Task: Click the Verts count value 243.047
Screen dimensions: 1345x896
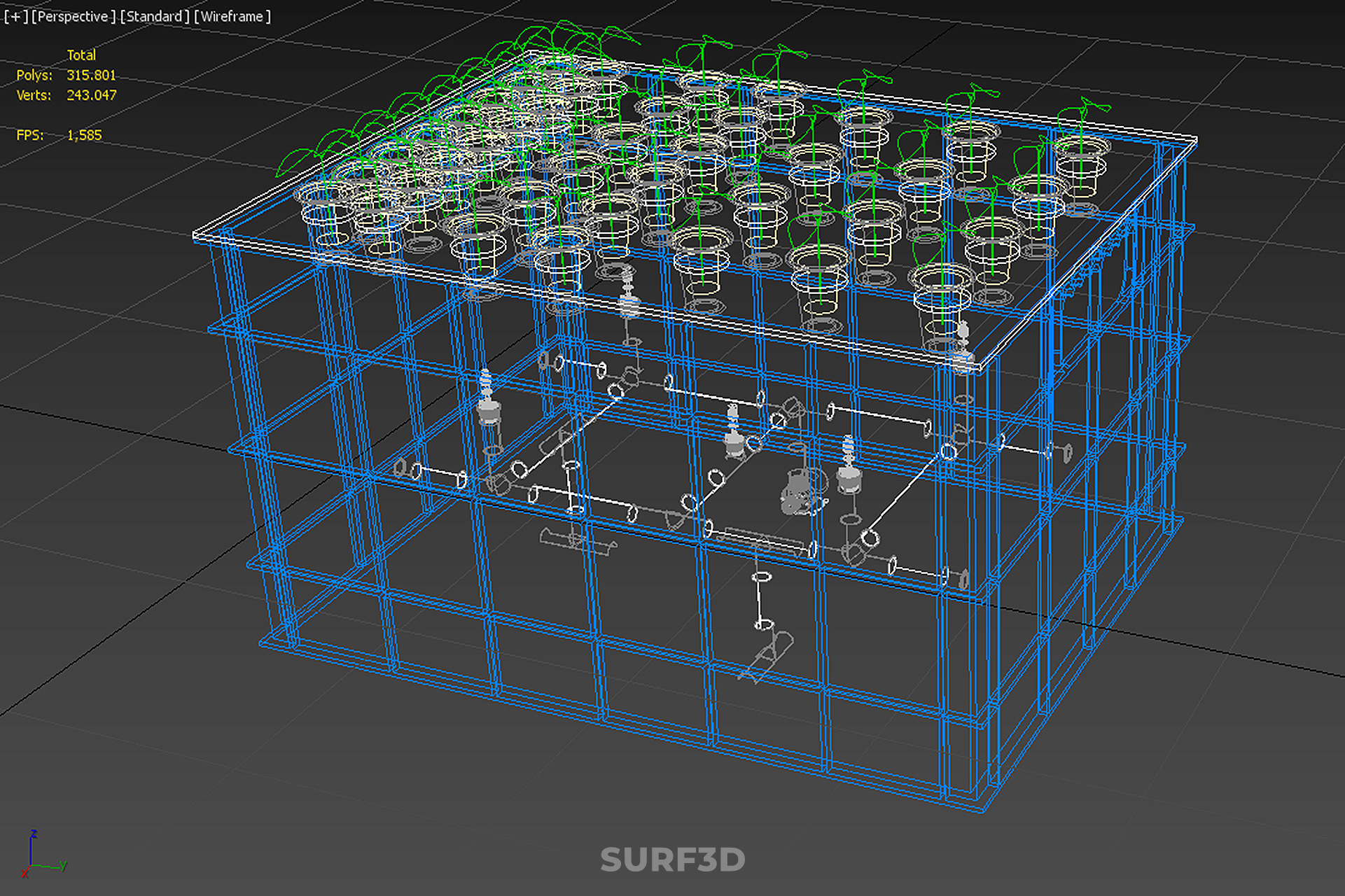Action: [91, 95]
